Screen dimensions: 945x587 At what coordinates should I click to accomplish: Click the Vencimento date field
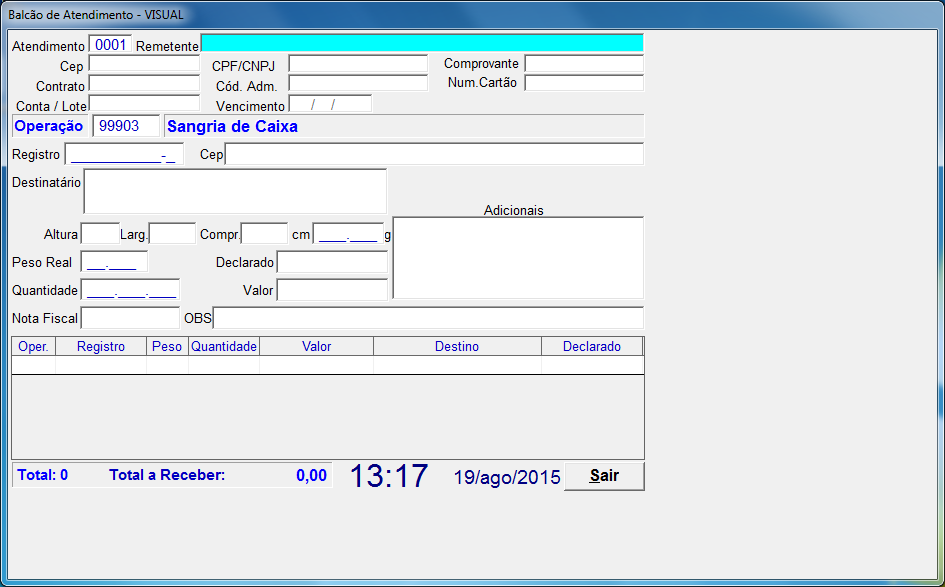(330, 104)
